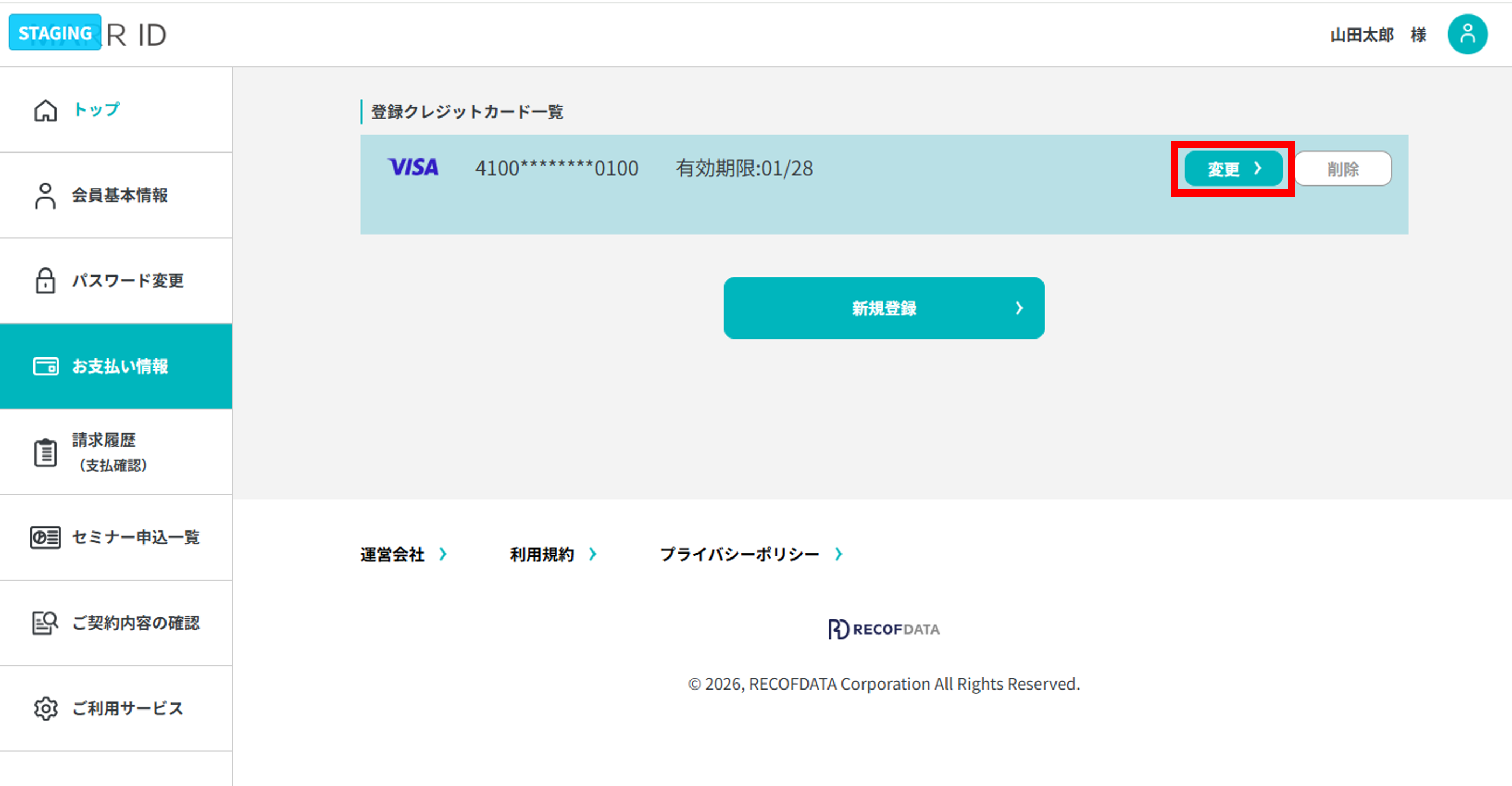
Task: Click the chevron arrow on 新規登録 button
Action: tap(1019, 308)
